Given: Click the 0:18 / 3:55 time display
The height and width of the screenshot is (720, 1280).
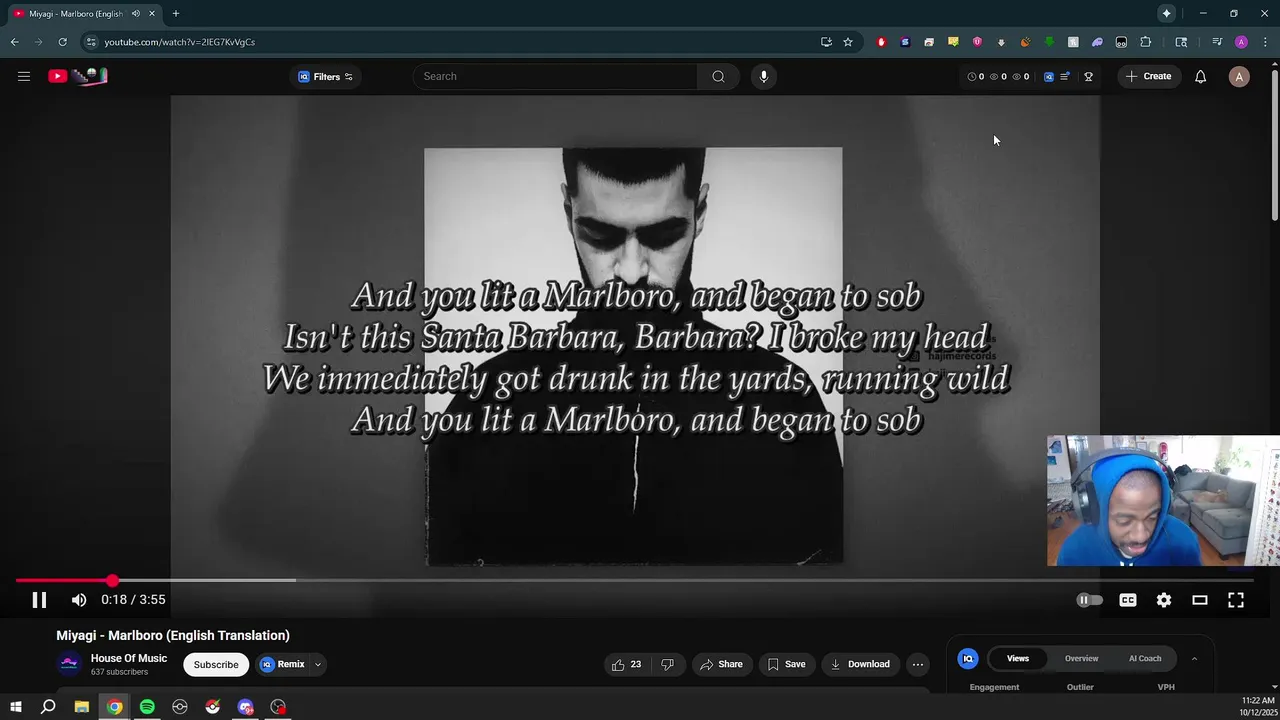Looking at the screenshot, I should click(x=133, y=600).
